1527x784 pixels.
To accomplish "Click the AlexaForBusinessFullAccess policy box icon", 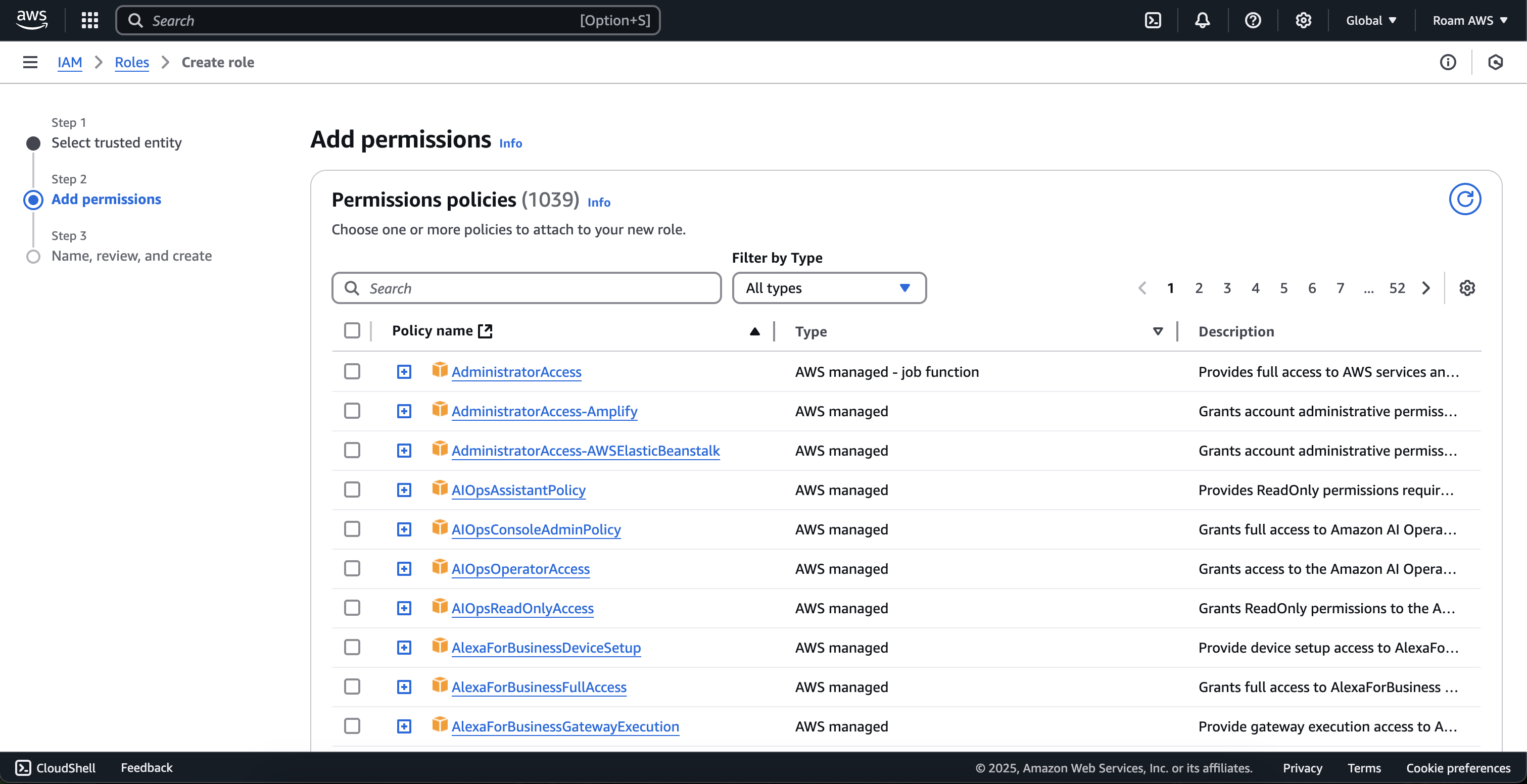I will point(439,685).
